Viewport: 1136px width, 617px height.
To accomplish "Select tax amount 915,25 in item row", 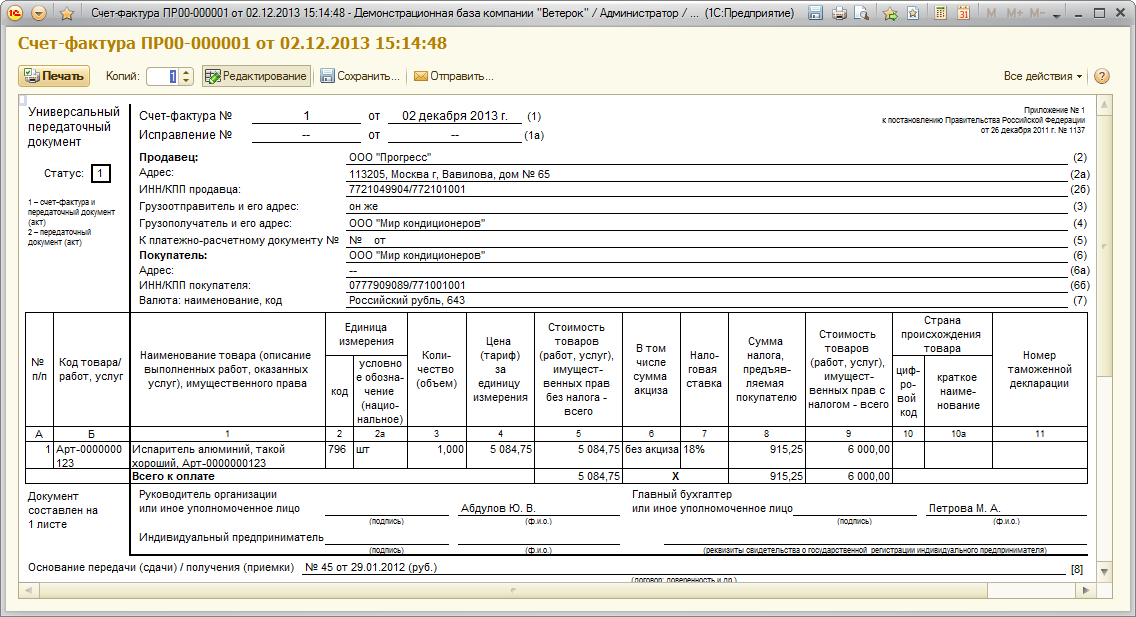I will [767, 456].
